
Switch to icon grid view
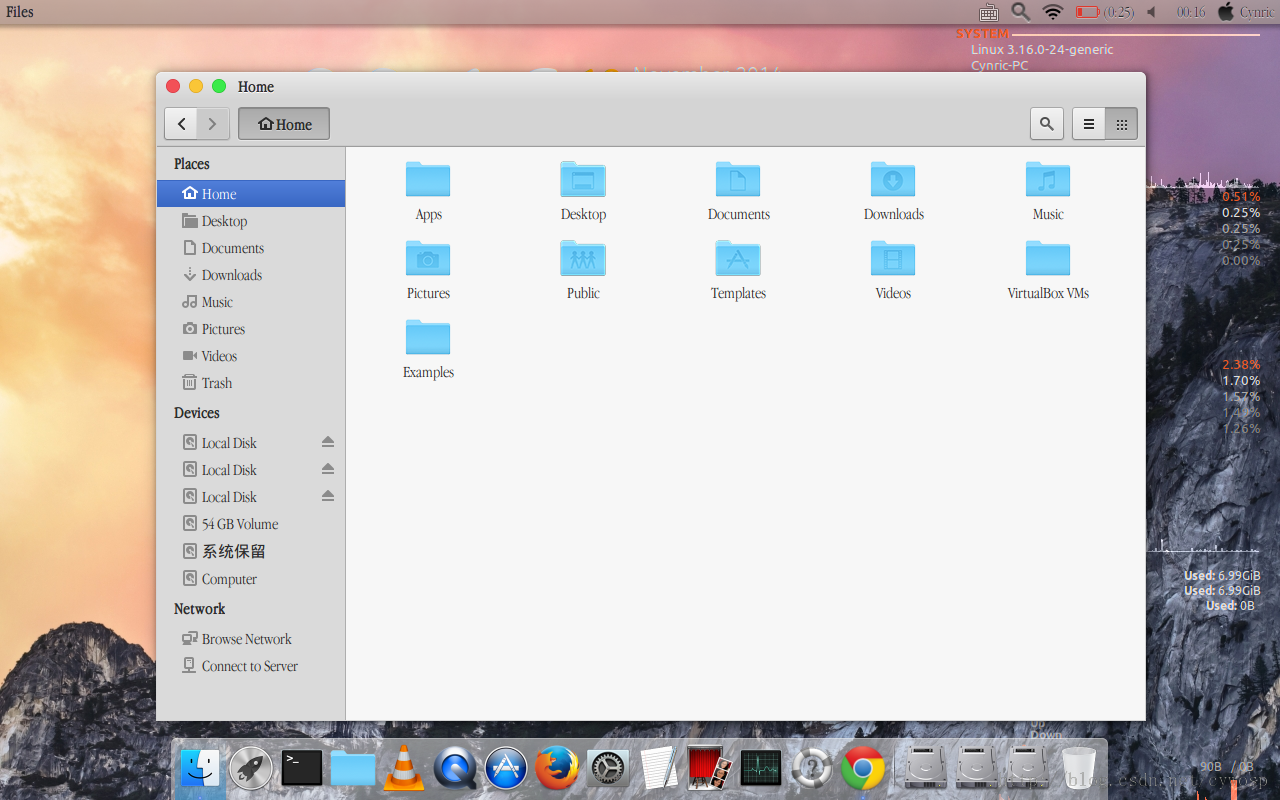coord(1121,124)
